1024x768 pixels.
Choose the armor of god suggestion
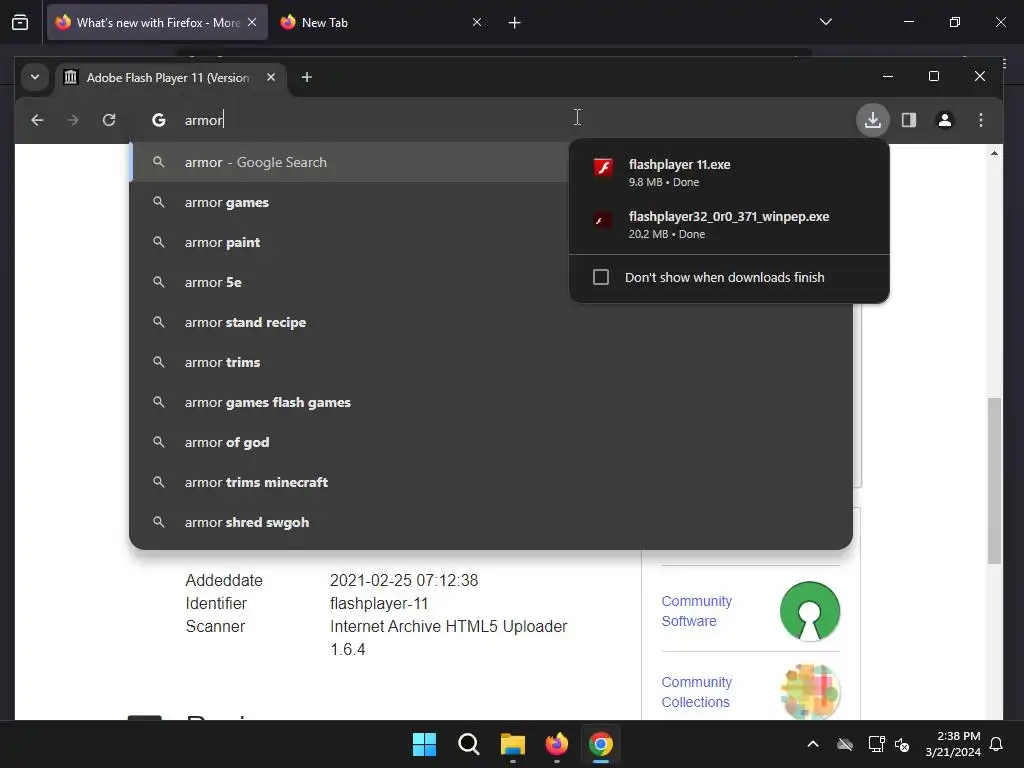[x=491, y=442]
